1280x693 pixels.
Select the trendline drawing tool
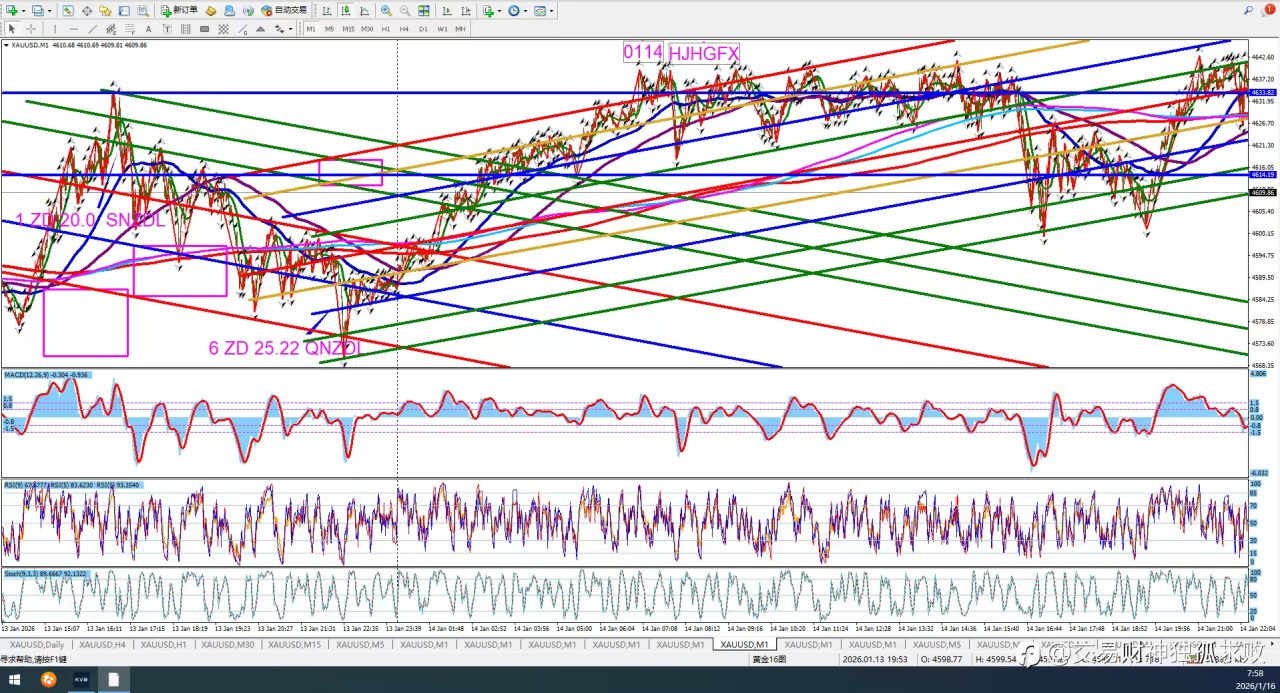coord(92,29)
